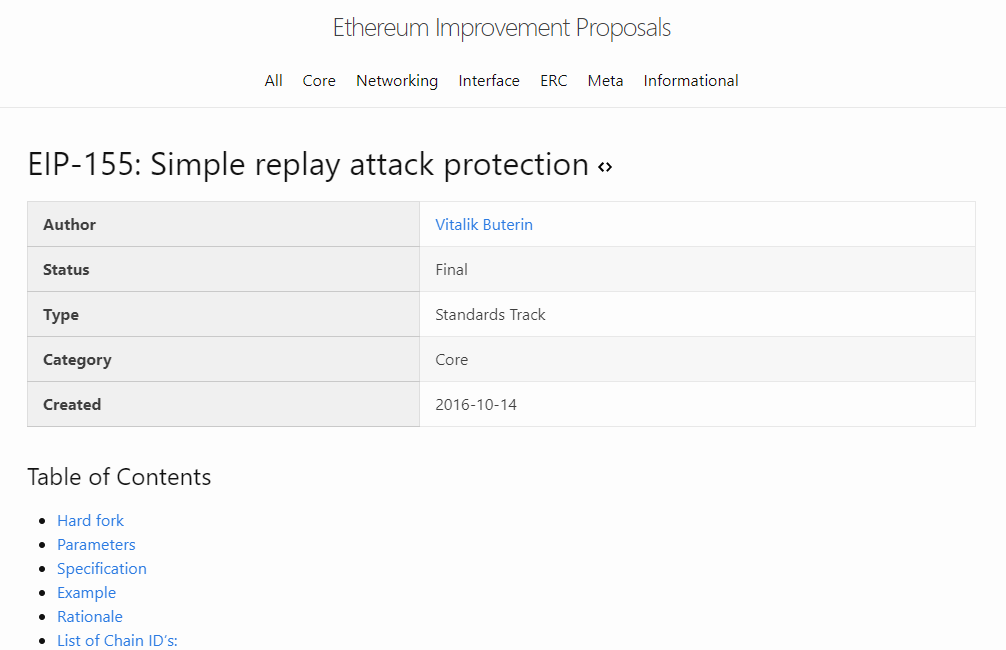Viewport: 1006px width, 650px height.
Task: Open the Interface nav item
Action: (x=489, y=81)
